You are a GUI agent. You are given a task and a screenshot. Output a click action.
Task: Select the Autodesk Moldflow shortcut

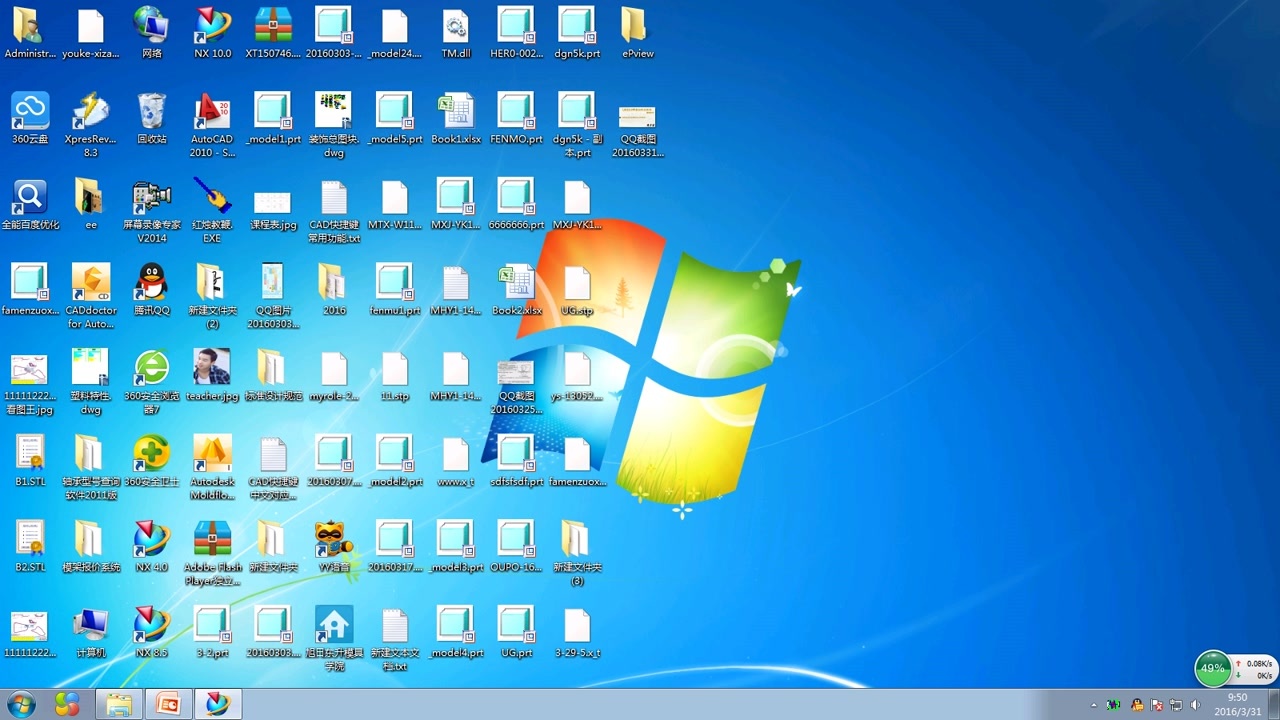pos(212,468)
